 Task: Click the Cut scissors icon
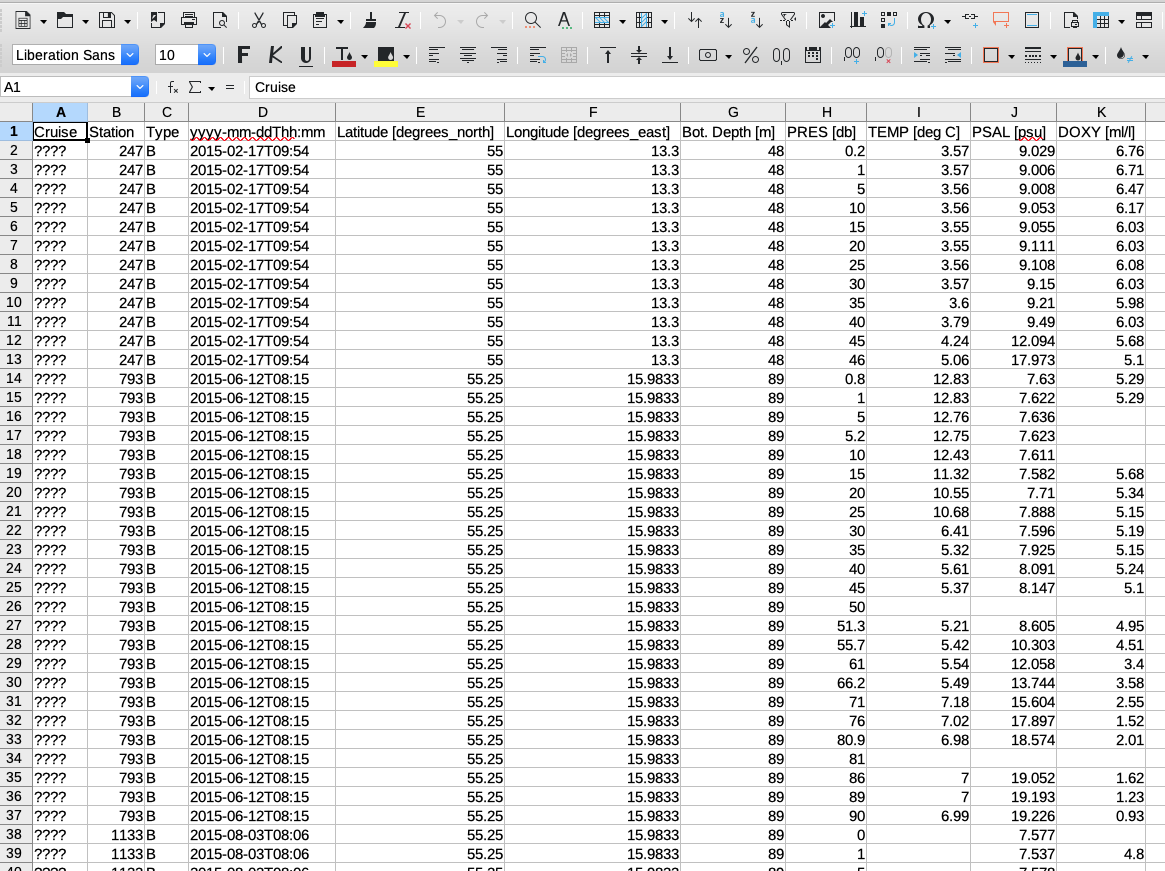(258, 20)
